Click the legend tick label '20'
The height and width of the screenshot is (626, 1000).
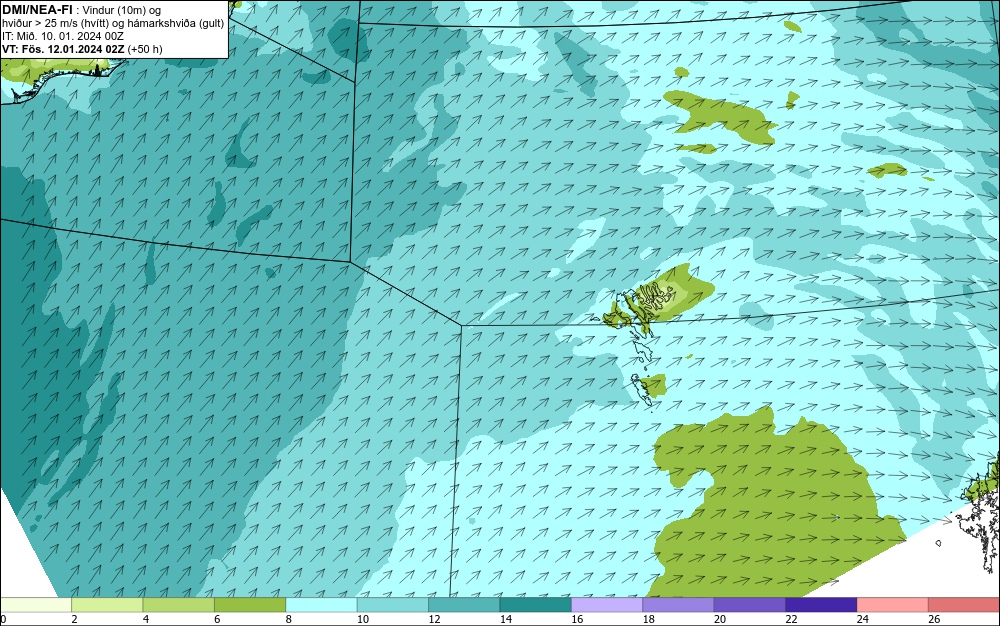[720, 619]
